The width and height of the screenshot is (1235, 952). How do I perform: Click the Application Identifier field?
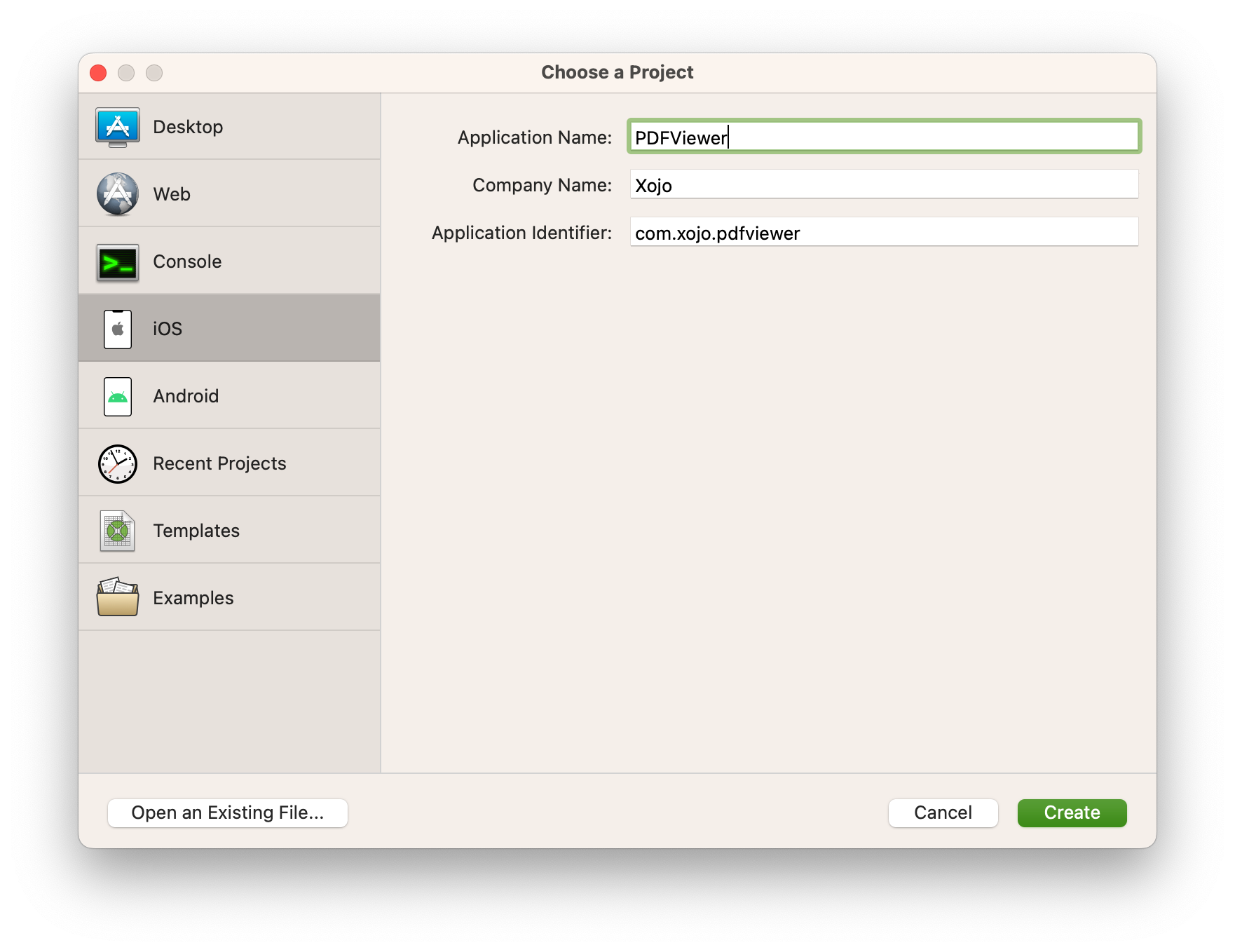coord(884,232)
